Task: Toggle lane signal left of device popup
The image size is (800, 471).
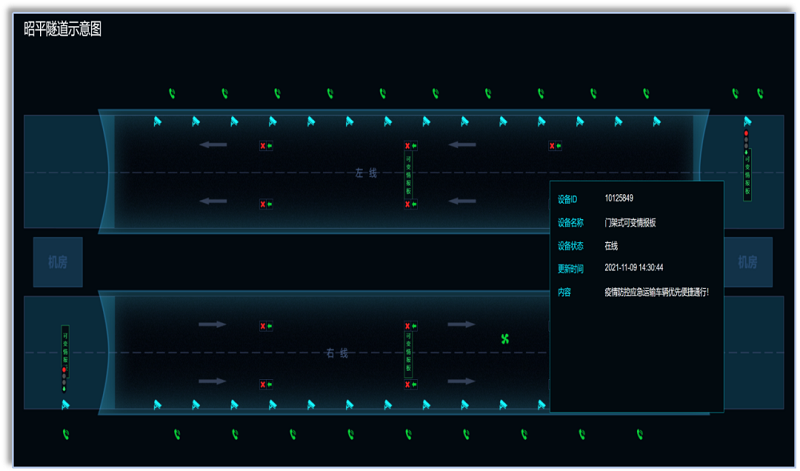Action: (554, 146)
